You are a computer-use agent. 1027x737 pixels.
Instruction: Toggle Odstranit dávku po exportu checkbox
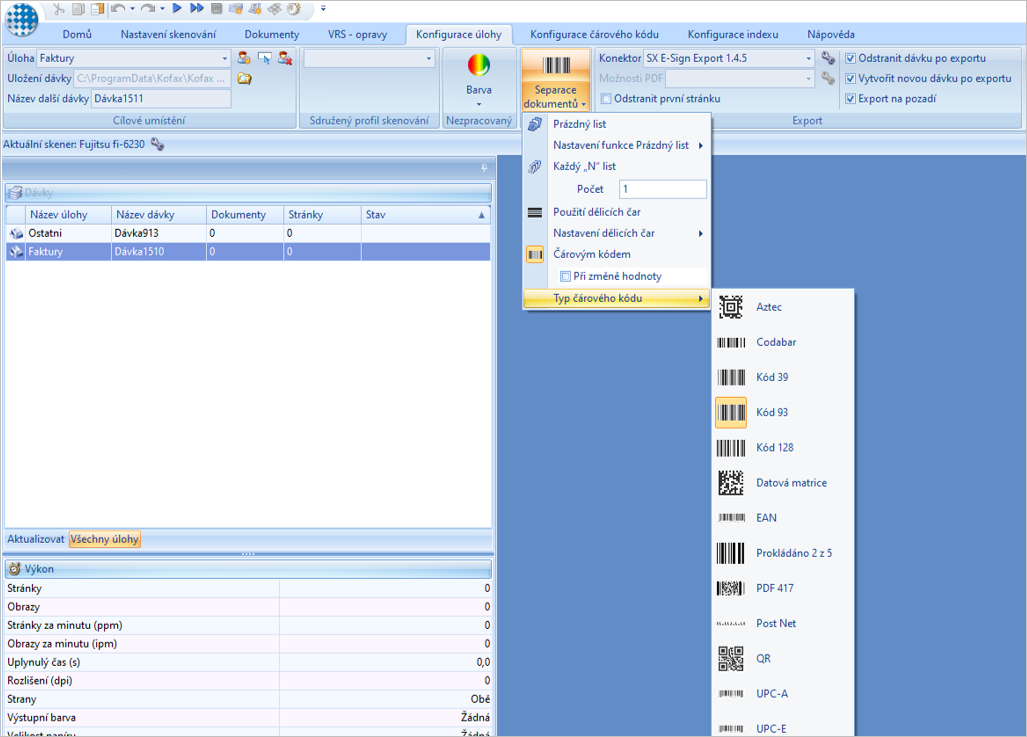click(850, 58)
